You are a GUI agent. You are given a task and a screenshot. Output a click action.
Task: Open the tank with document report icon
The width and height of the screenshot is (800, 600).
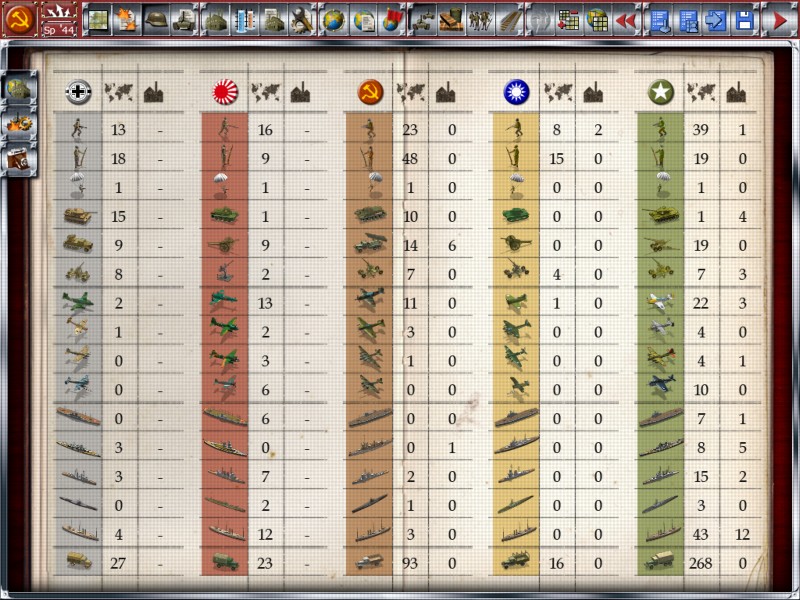tap(185, 20)
